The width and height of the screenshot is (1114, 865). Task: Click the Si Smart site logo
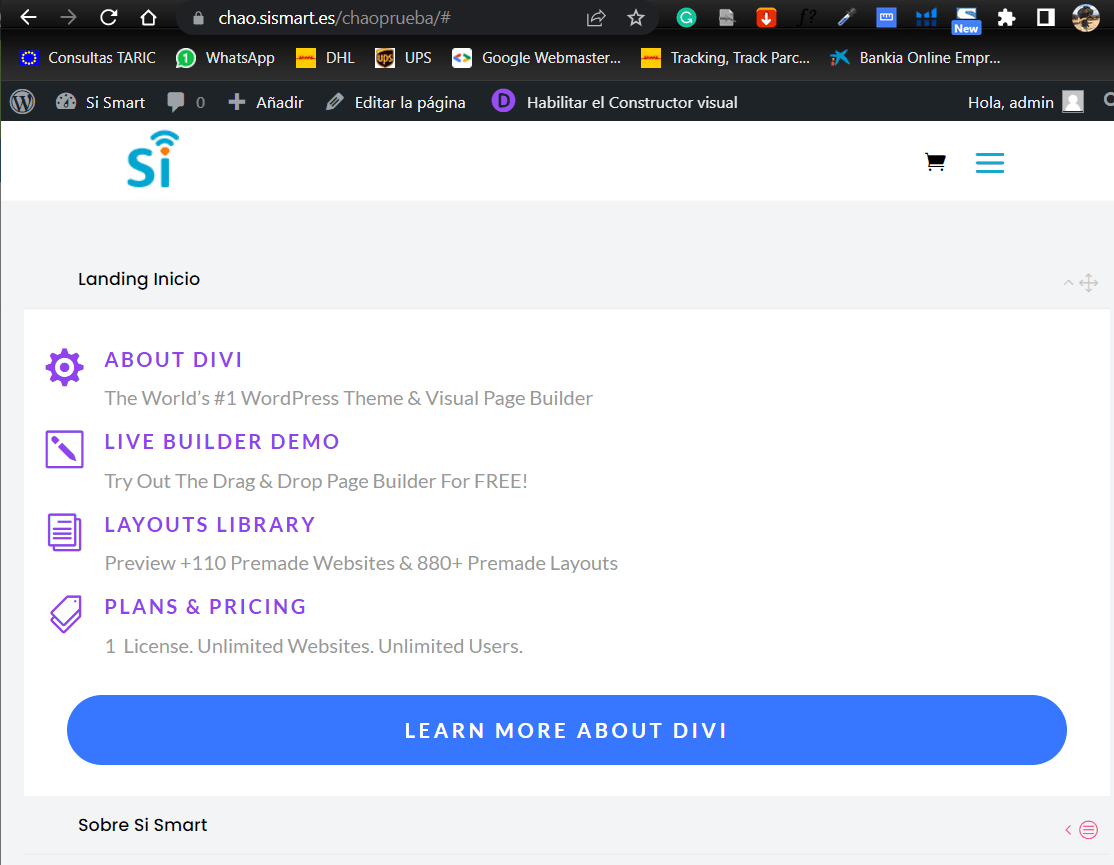(153, 159)
